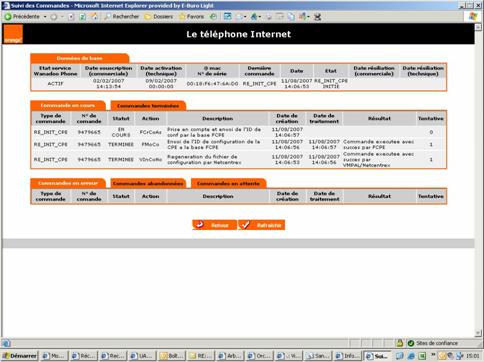Click the greyed Forward arrow icon
484x362 pixels.
[54, 17]
